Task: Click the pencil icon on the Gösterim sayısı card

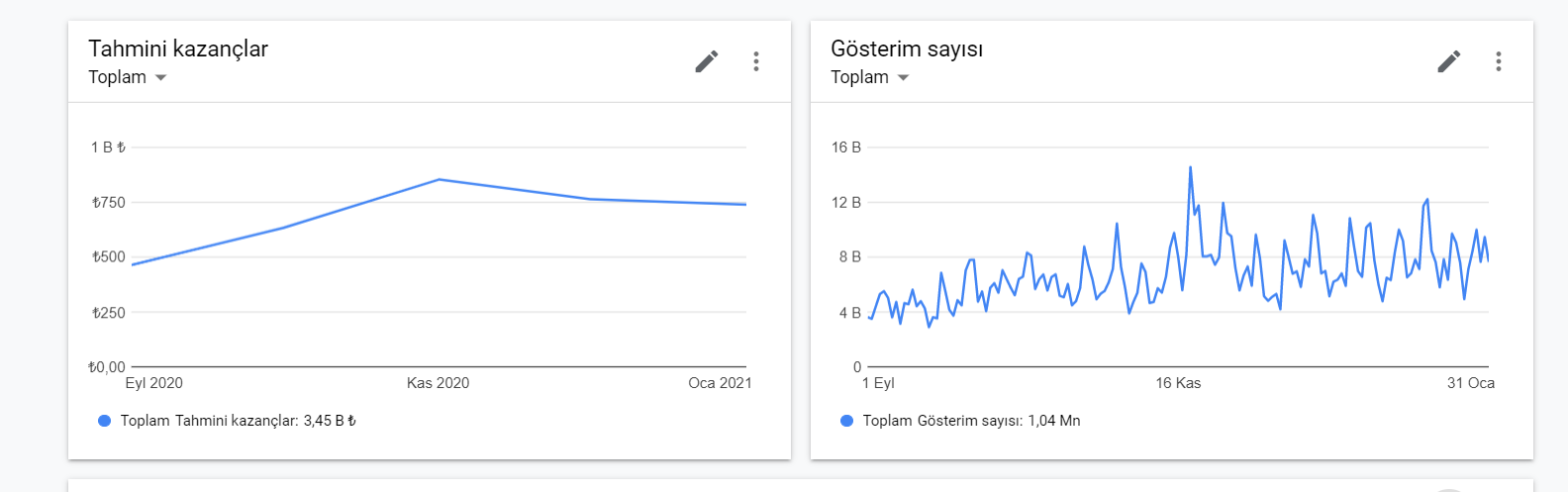Action: [x=1448, y=61]
